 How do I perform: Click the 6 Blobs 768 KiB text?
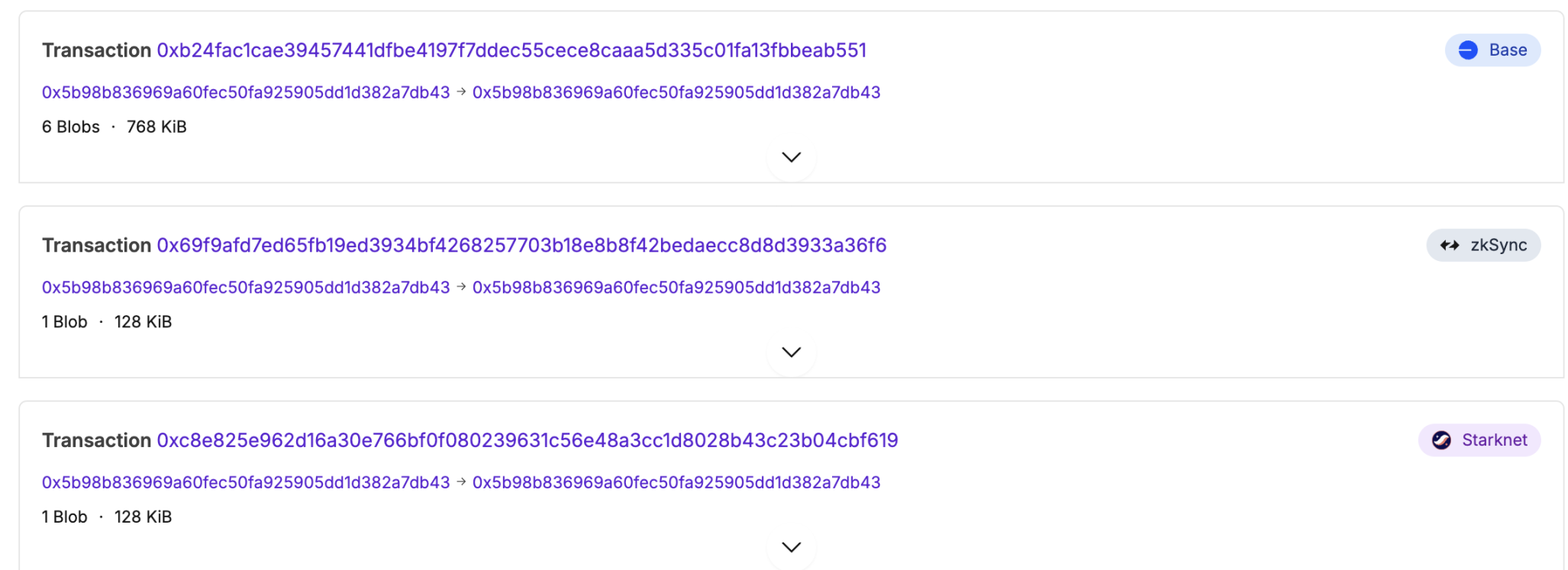tap(115, 127)
